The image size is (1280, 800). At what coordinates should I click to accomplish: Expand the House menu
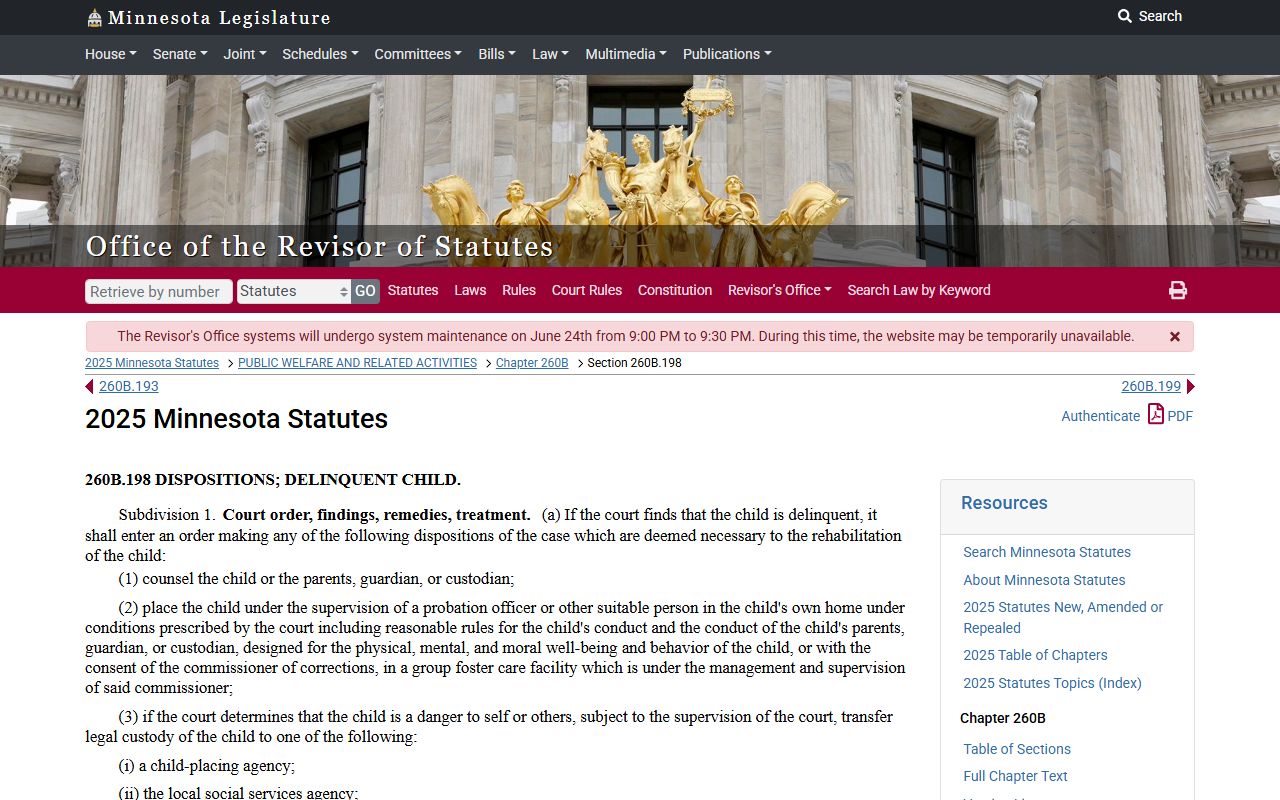(x=110, y=54)
